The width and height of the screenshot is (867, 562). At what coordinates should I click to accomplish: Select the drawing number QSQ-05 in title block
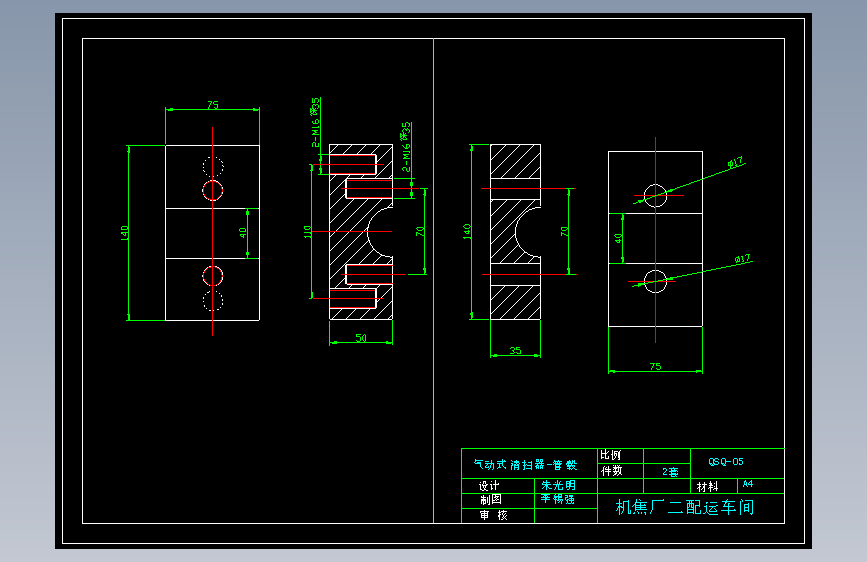(x=725, y=462)
